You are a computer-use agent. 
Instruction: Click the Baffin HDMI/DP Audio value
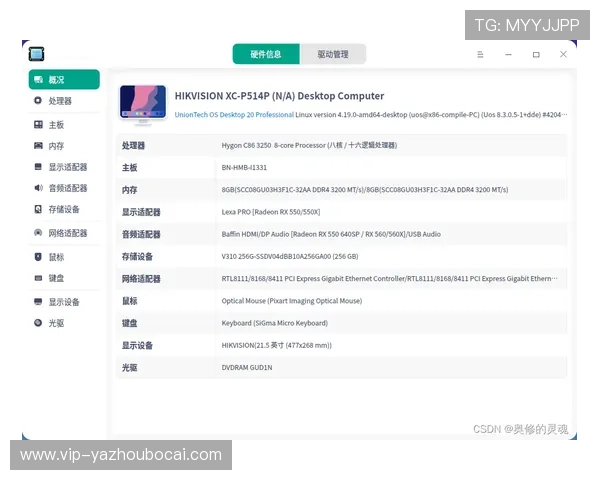(x=331, y=234)
